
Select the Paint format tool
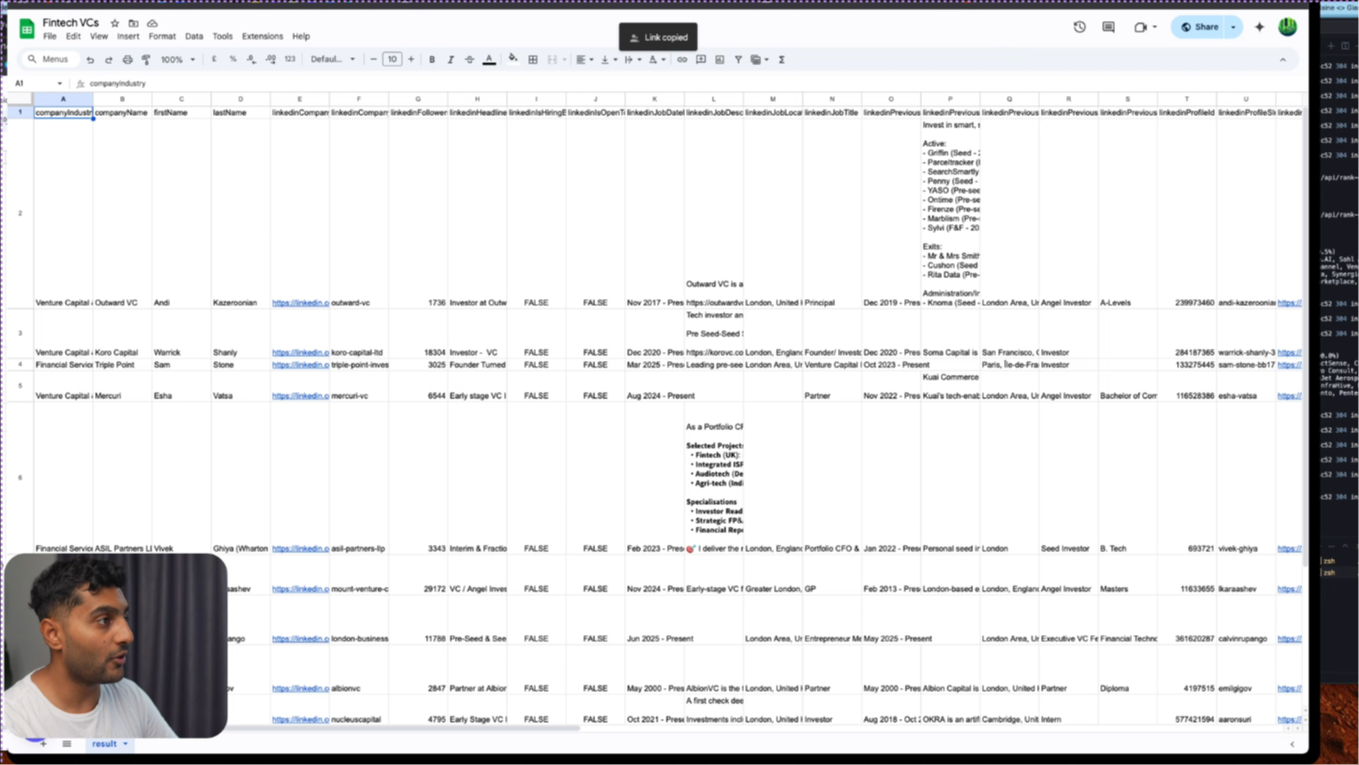click(146, 60)
